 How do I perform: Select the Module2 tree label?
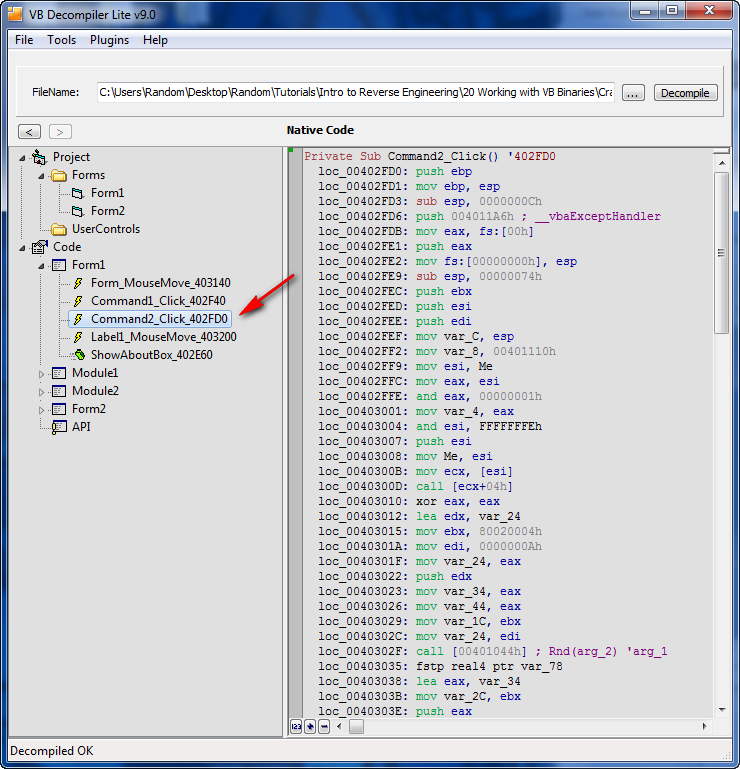[x=95, y=391]
